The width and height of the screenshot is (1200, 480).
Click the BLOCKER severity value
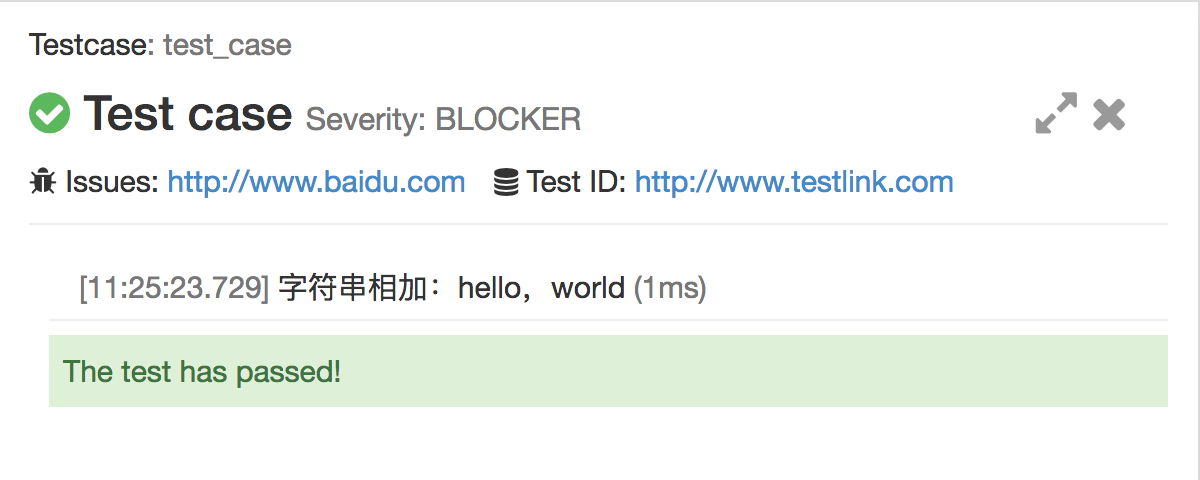click(508, 120)
